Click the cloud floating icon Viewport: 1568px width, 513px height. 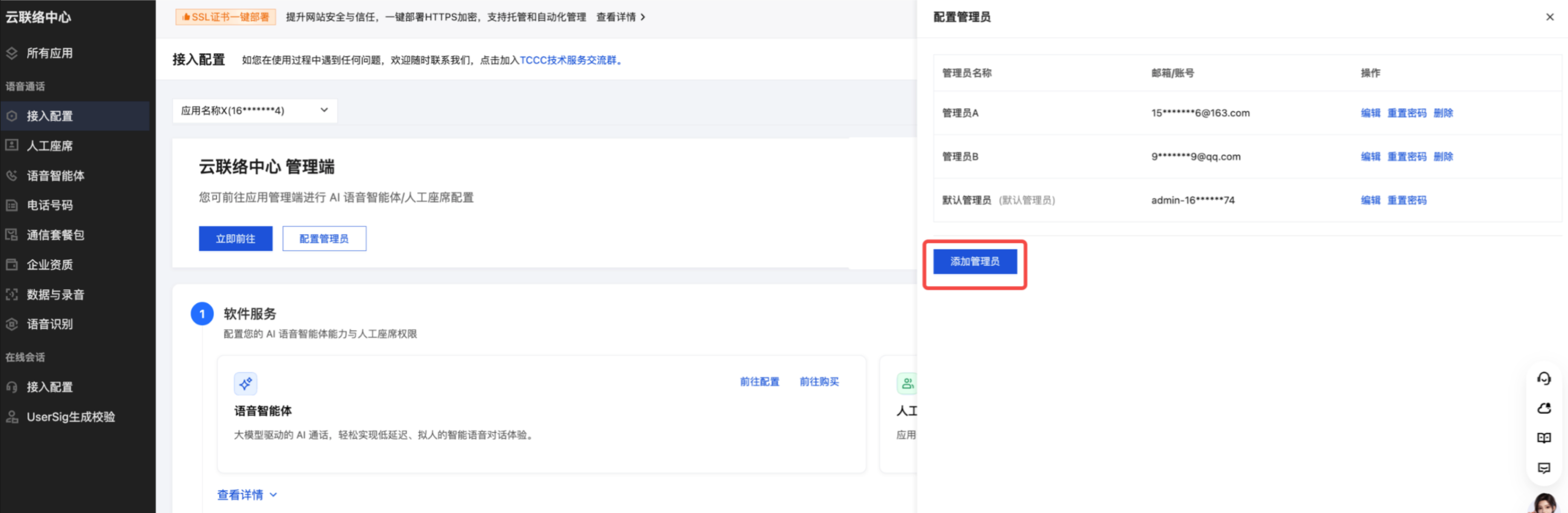1544,409
